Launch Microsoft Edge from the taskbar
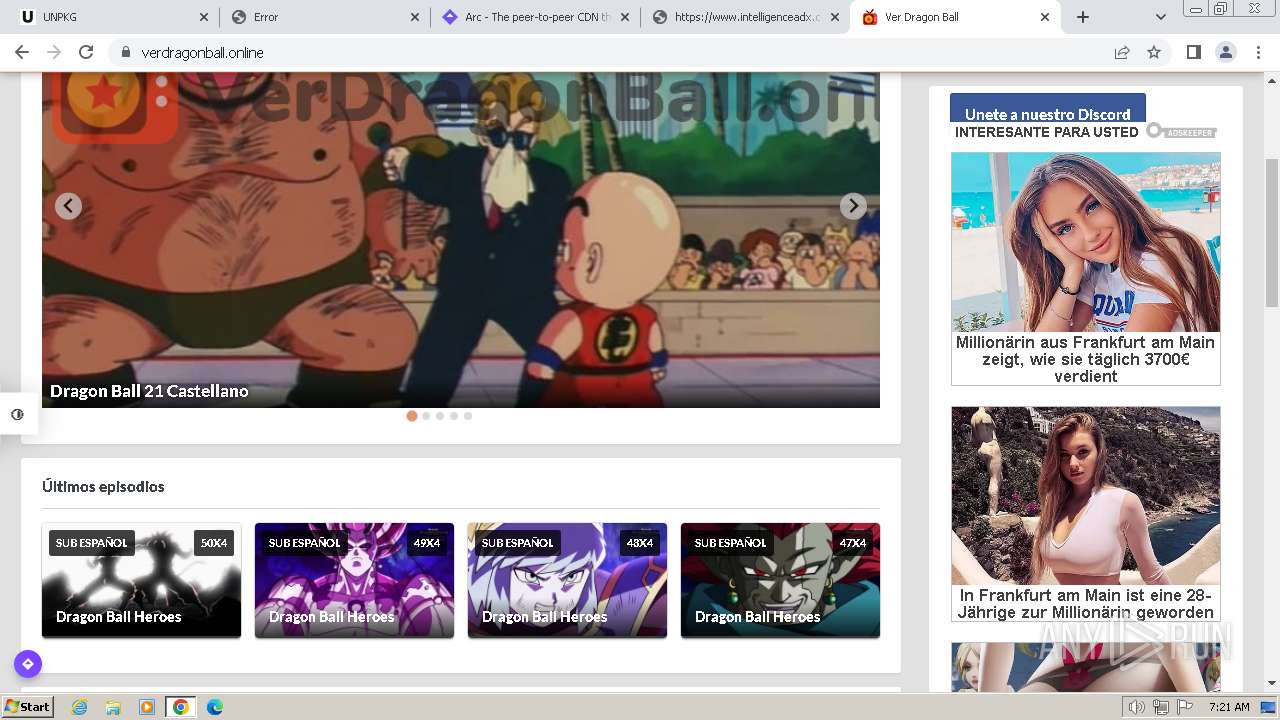The image size is (1280, 720). pos(215,707)
